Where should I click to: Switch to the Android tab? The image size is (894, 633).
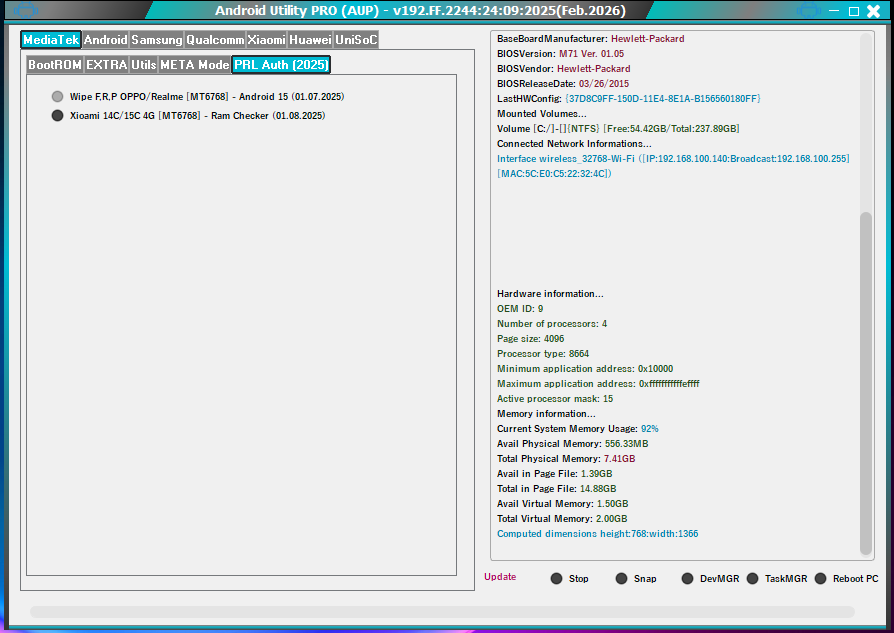pyautogui.click(x=105, y=40)
